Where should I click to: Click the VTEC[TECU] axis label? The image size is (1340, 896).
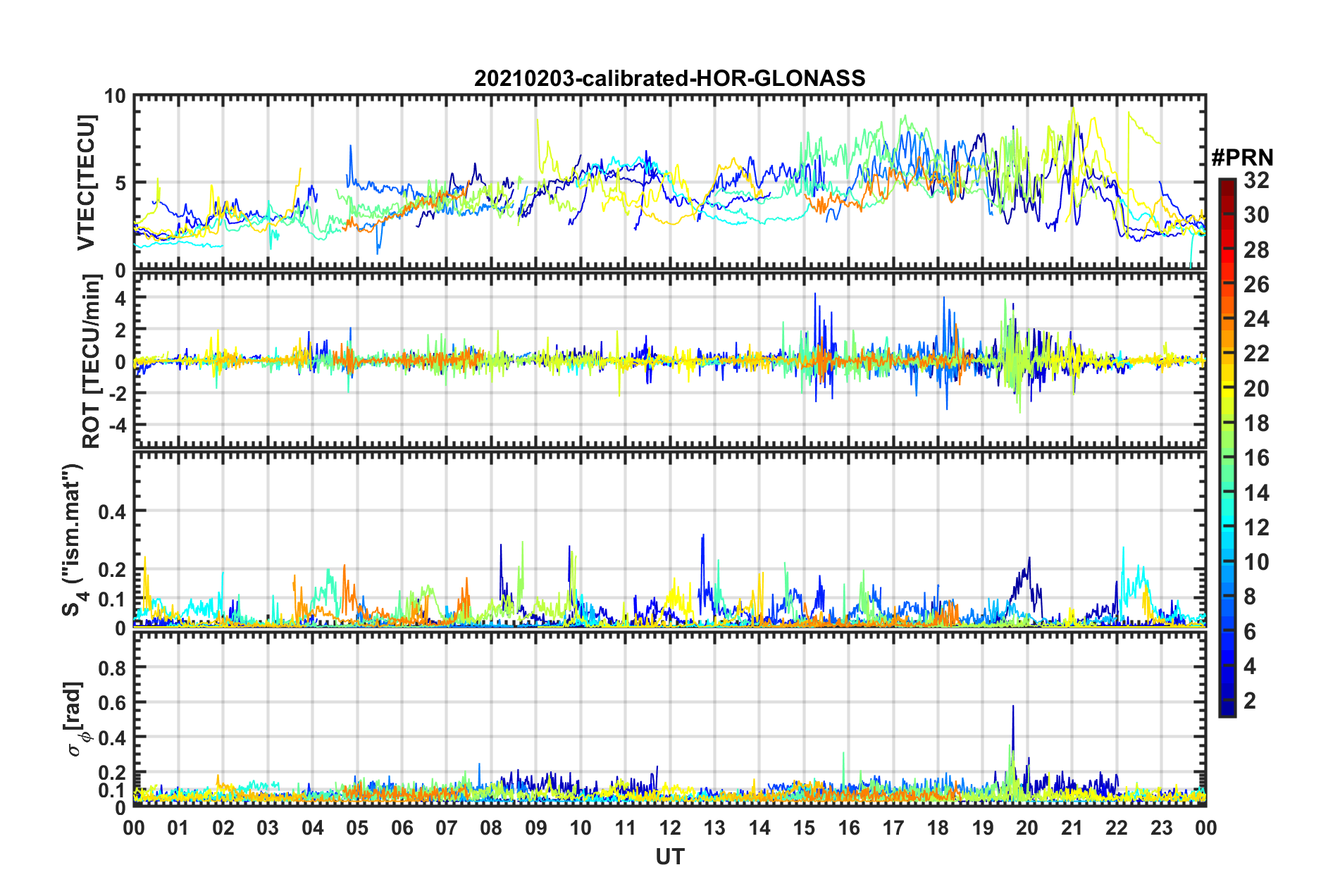click(86, 182)
